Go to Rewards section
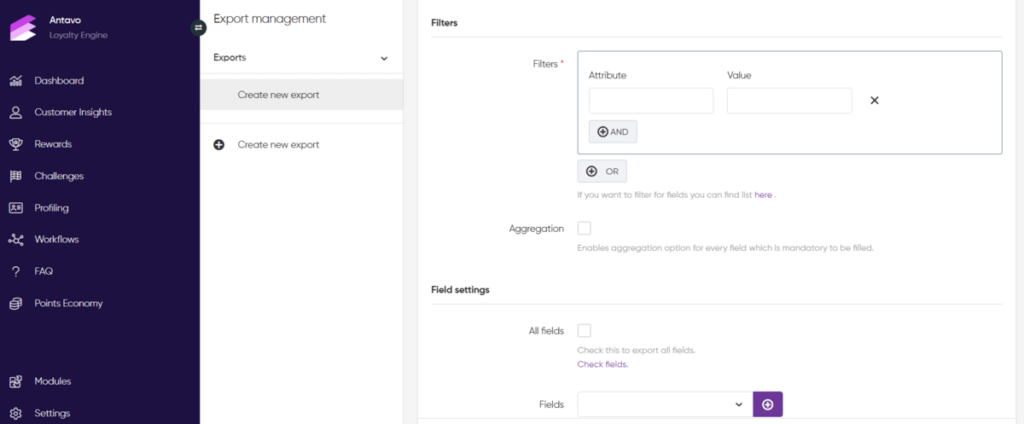The height and width of the screenshot is (424, 1024). tap(53, 144)
